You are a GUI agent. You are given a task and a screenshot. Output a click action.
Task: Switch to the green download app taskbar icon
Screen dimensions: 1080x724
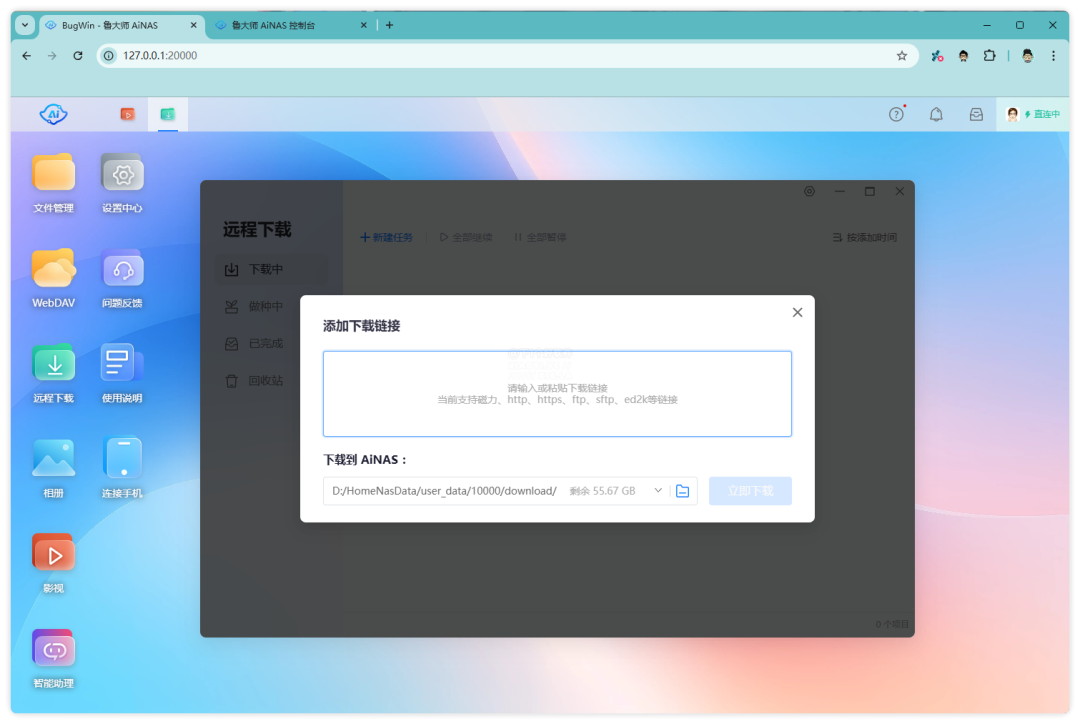pyautogui.click(x=167, y=114)
